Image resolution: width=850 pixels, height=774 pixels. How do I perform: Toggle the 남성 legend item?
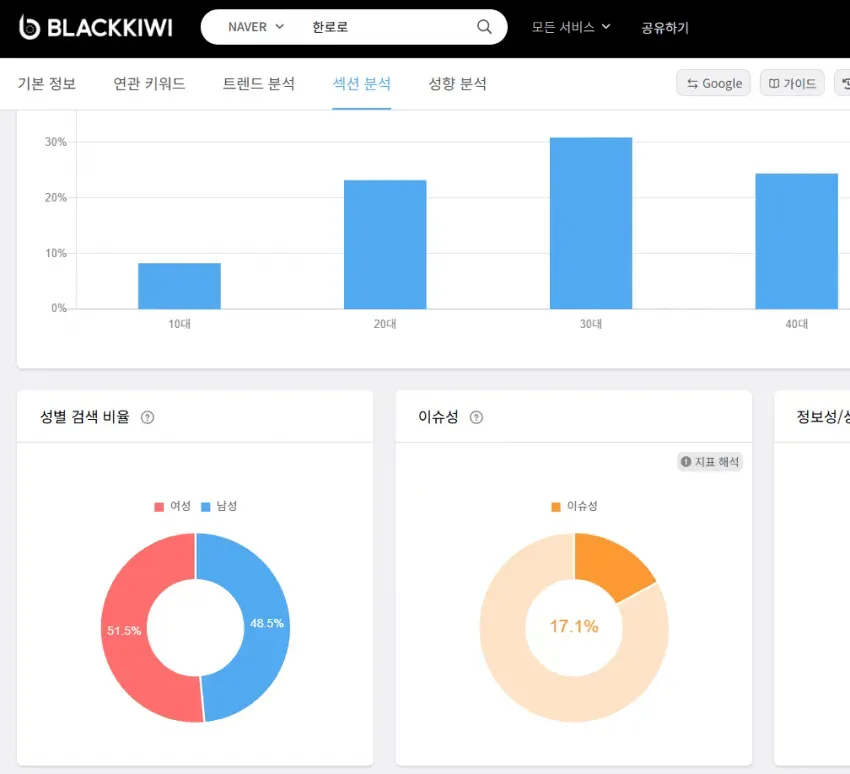pos(219,506)
